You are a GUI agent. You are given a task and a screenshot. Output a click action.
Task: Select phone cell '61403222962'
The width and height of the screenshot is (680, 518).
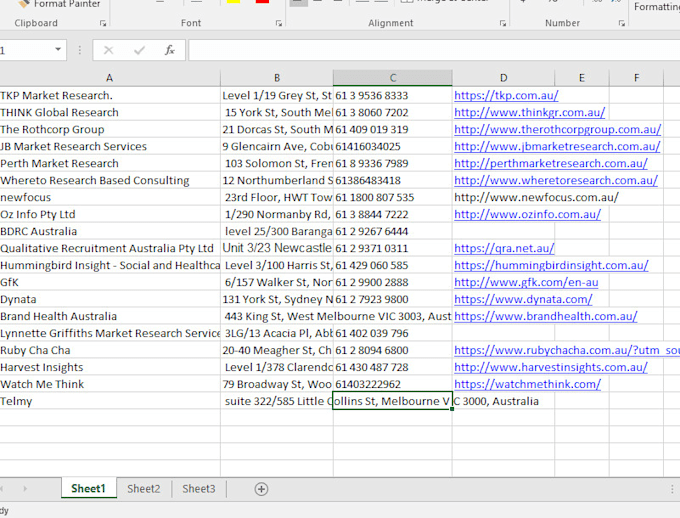[393, 384]
